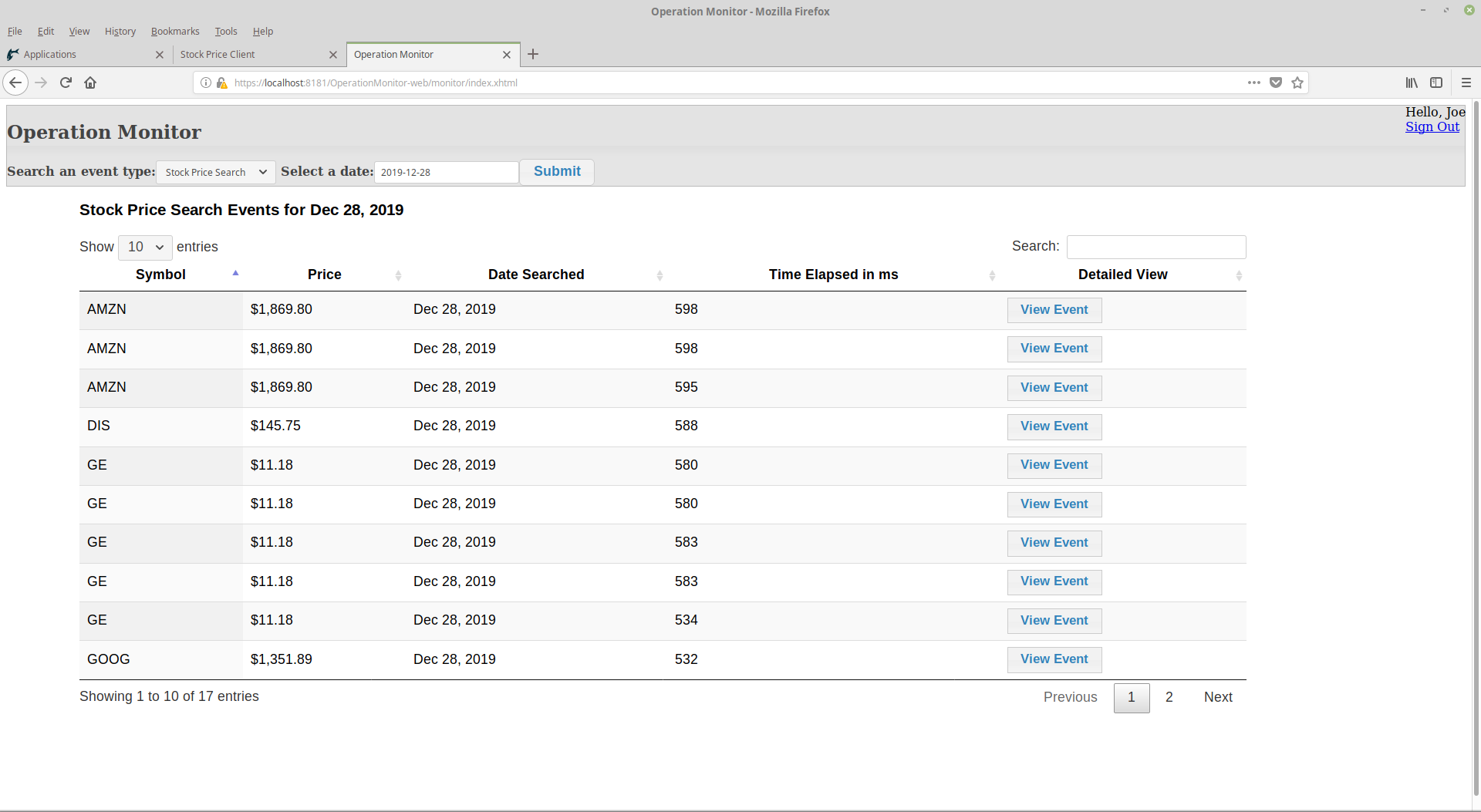This screenshot has width=1481, height=812.
Task: Open the History menu
Action: (x=120, y=32)
